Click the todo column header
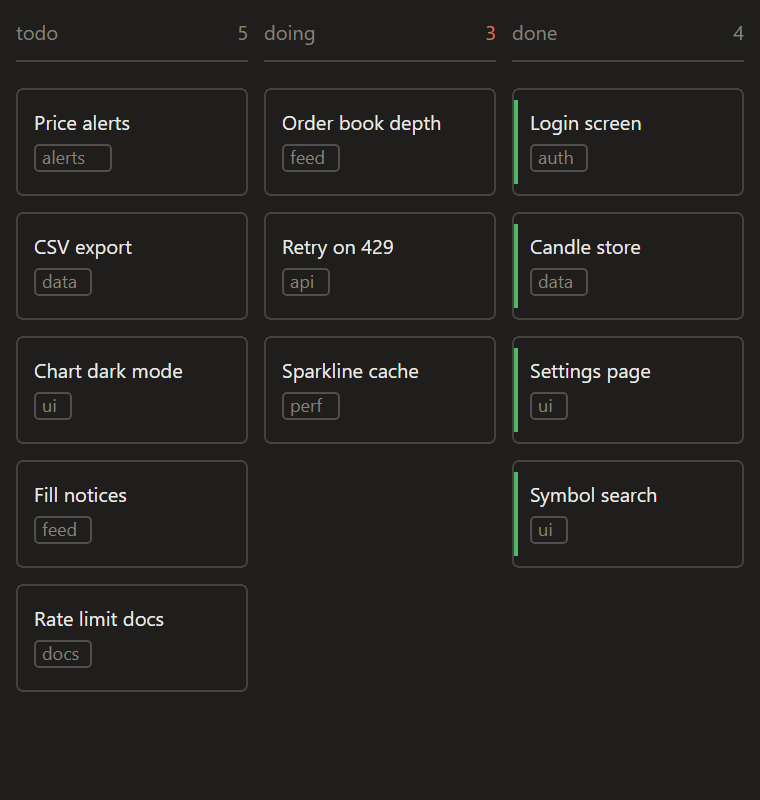The image size is (760, 800). coord(37,34)
